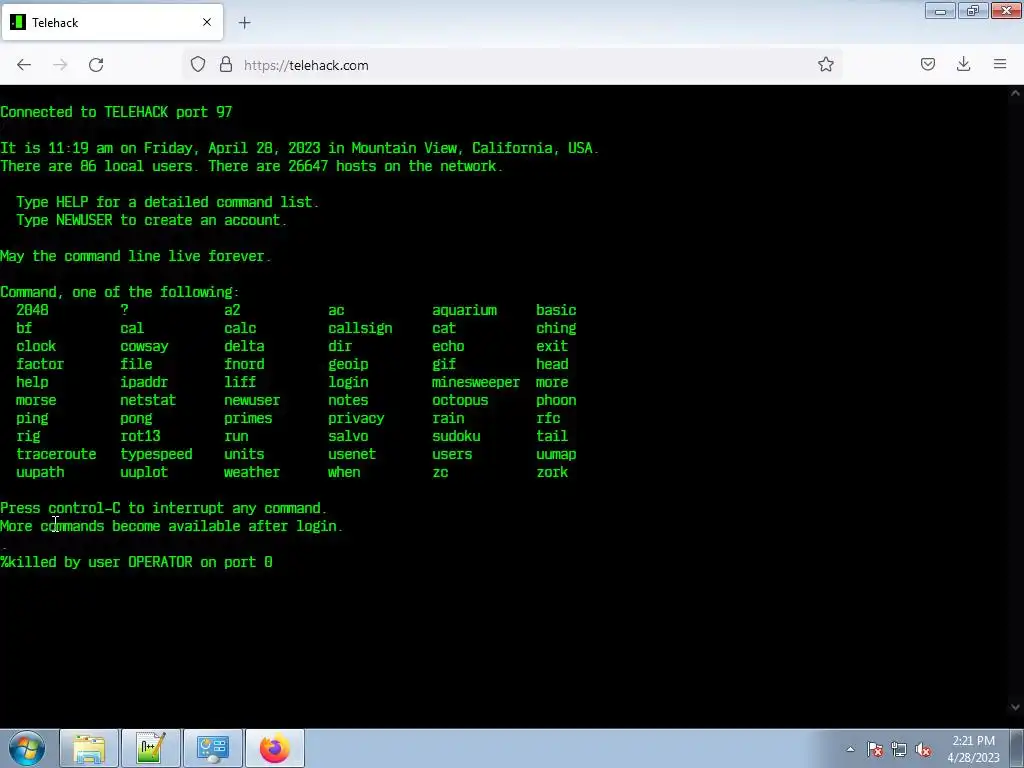1024x768 pixels.
Task: Close the Telehack tab
Action: [x=207, y=22]
